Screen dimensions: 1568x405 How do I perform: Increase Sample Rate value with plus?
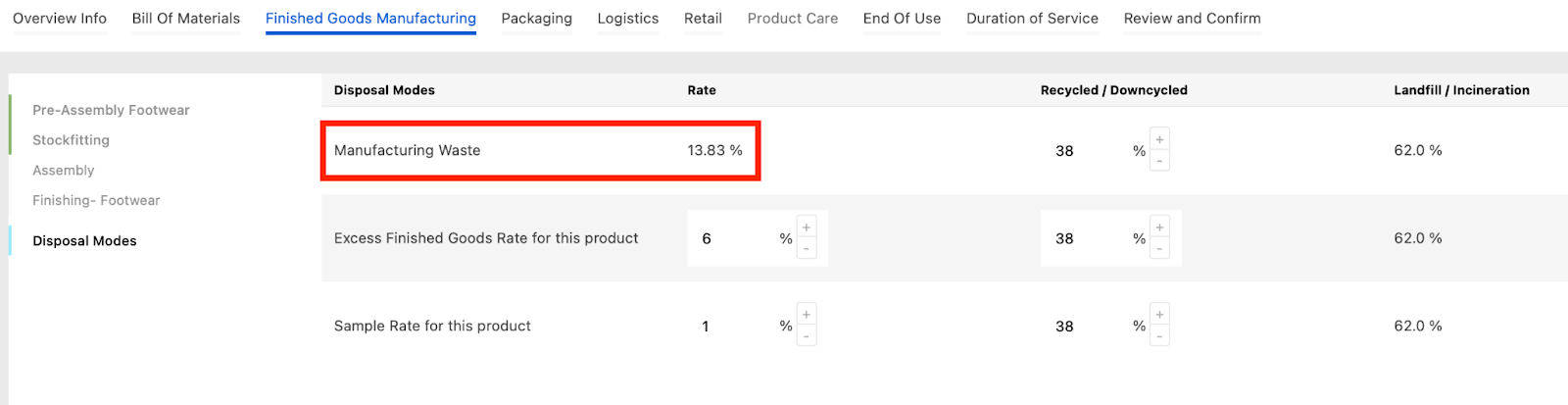[x=806, y=315]
